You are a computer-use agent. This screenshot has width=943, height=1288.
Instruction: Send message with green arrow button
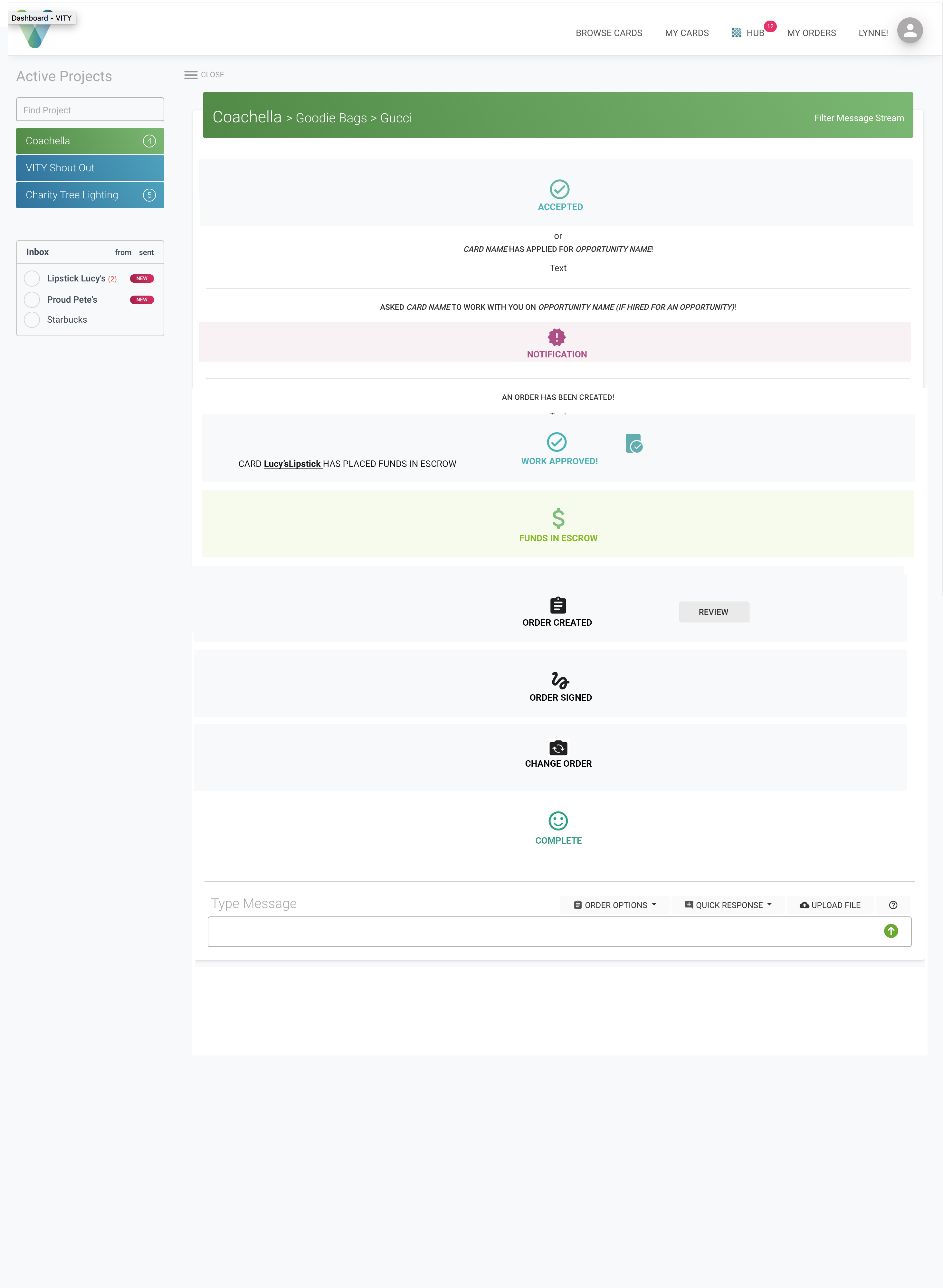(x=891, y=931)
